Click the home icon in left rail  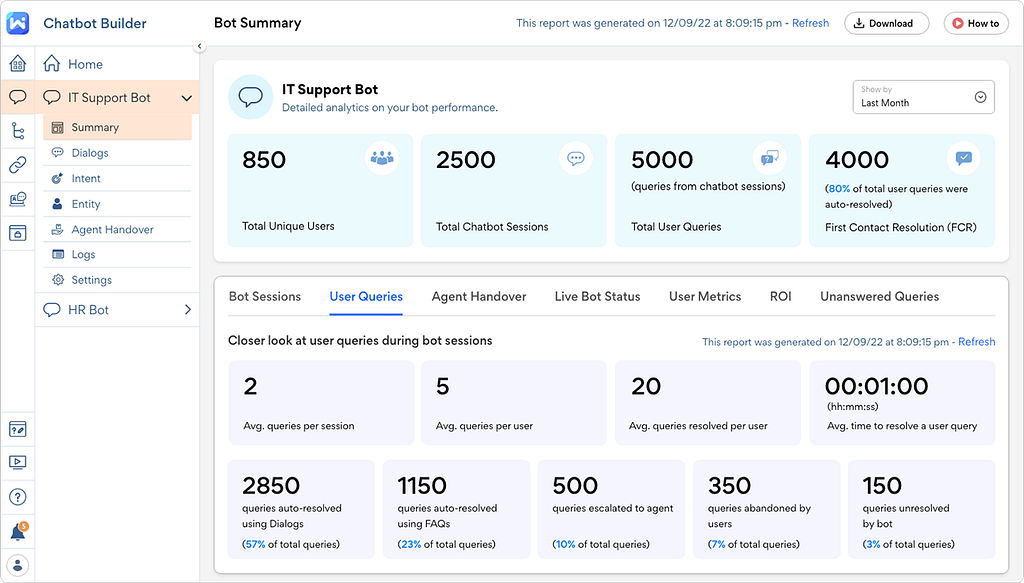(17, 64)
